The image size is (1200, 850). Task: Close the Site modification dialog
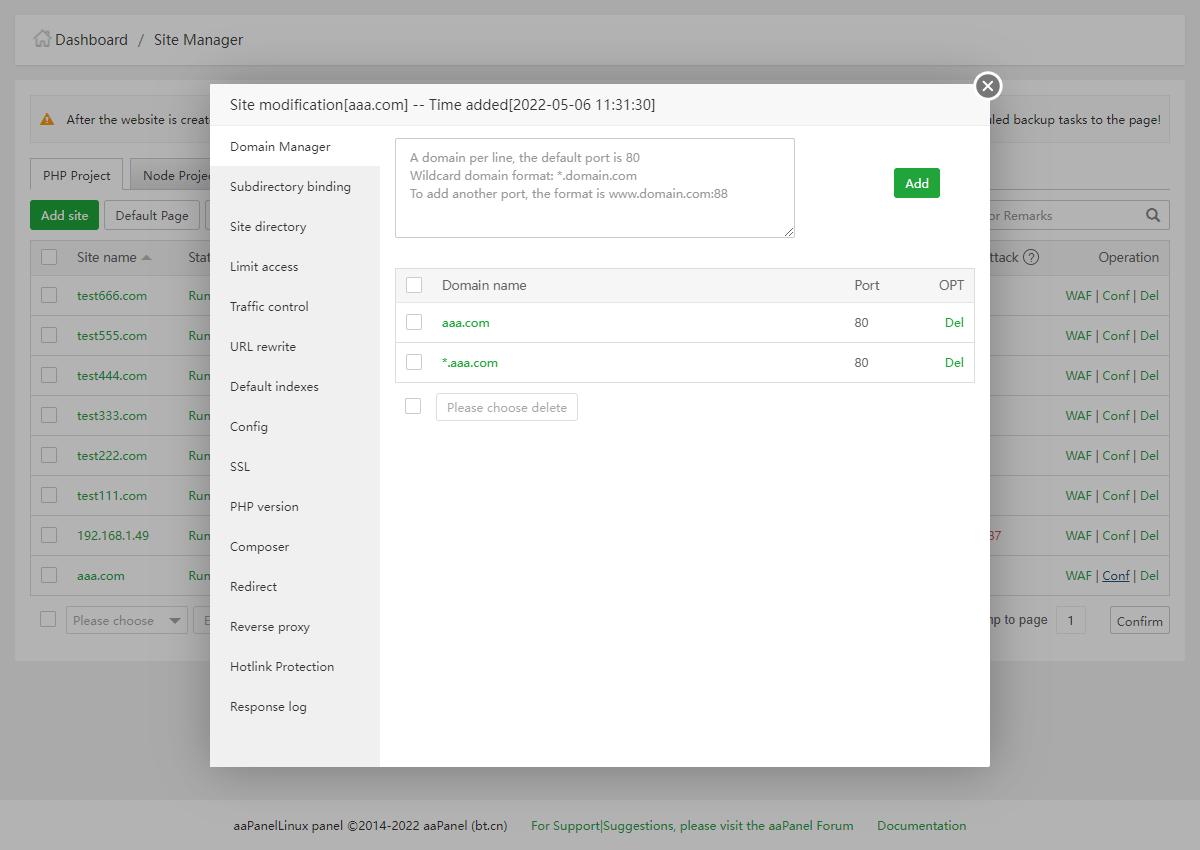coord(988,86)
